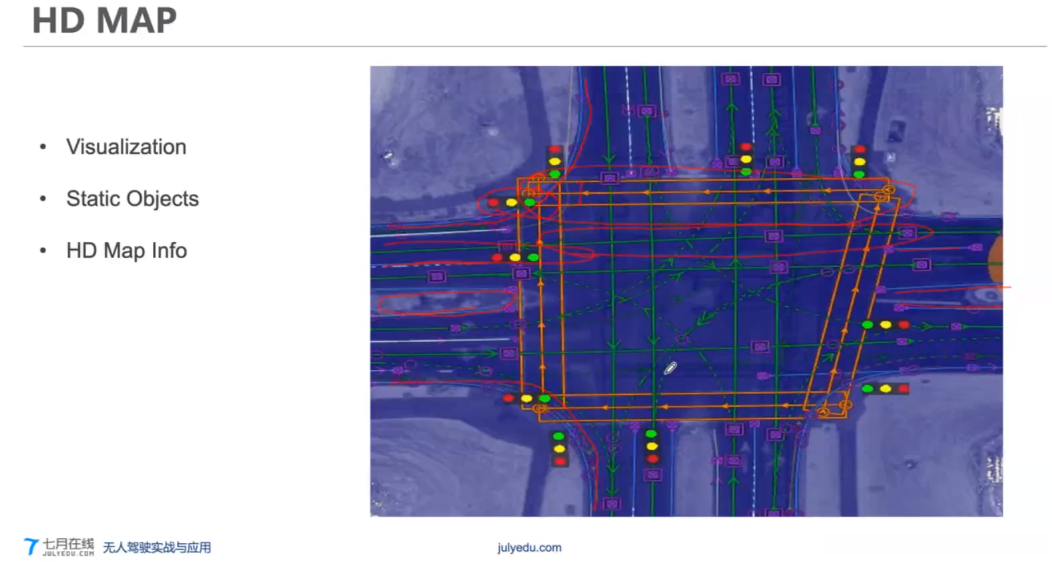The height and width of the screenshot is (564, 1052).
Task: Click the "HD MAP" slide title
Action: point(105,20)
